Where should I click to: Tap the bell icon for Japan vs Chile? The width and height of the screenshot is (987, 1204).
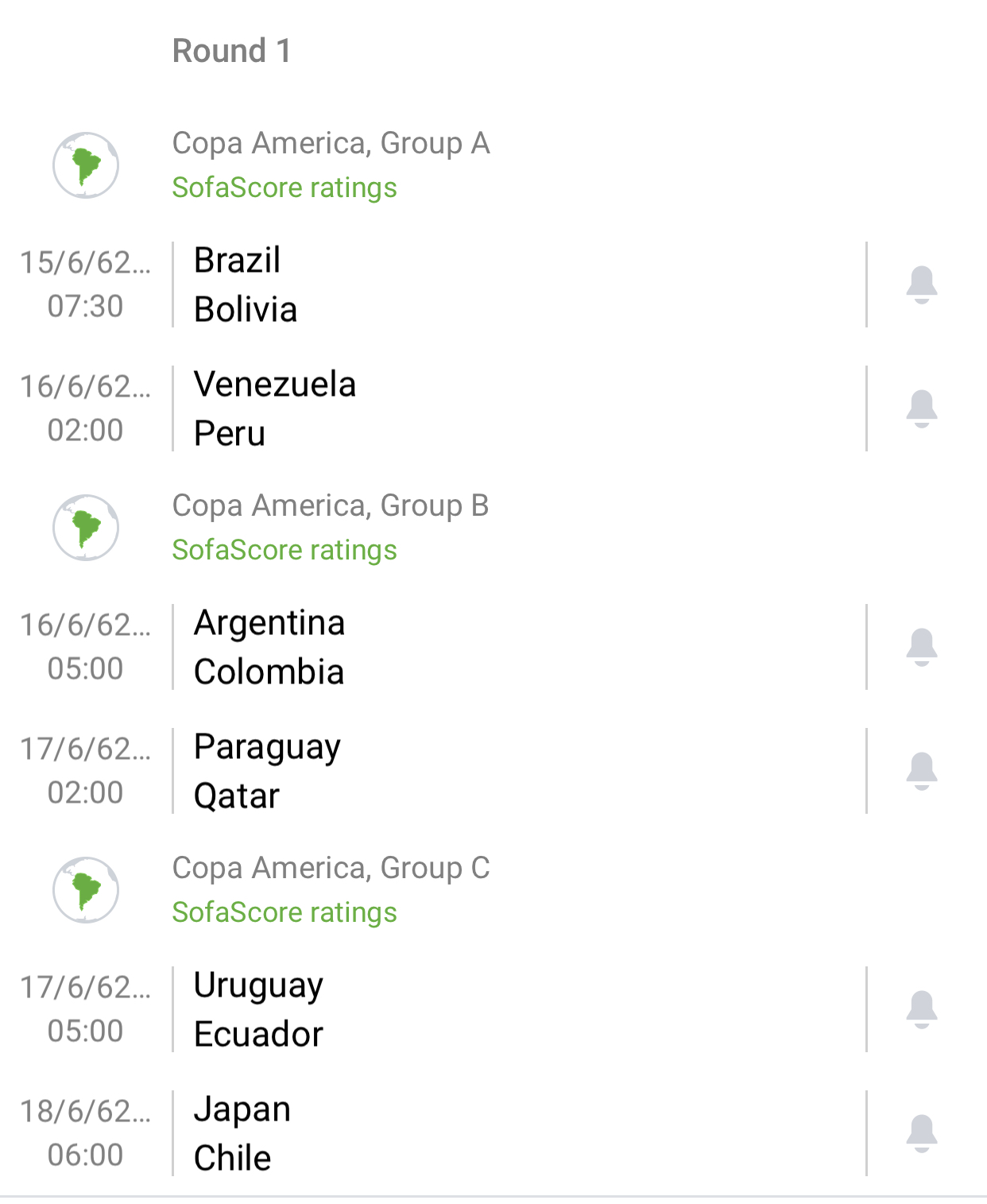click(x=922, y=1133)
